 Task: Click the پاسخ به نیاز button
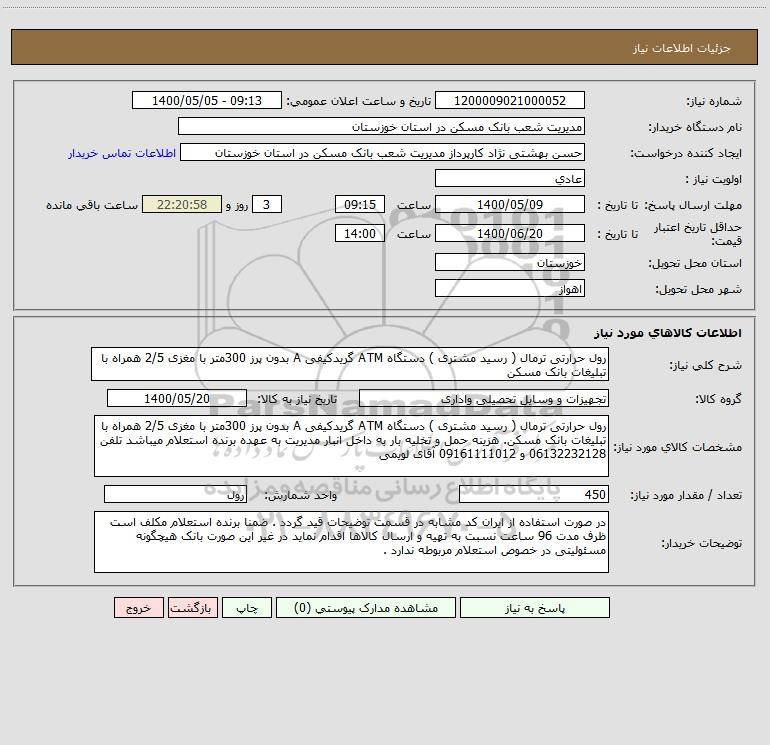(535, 608)
